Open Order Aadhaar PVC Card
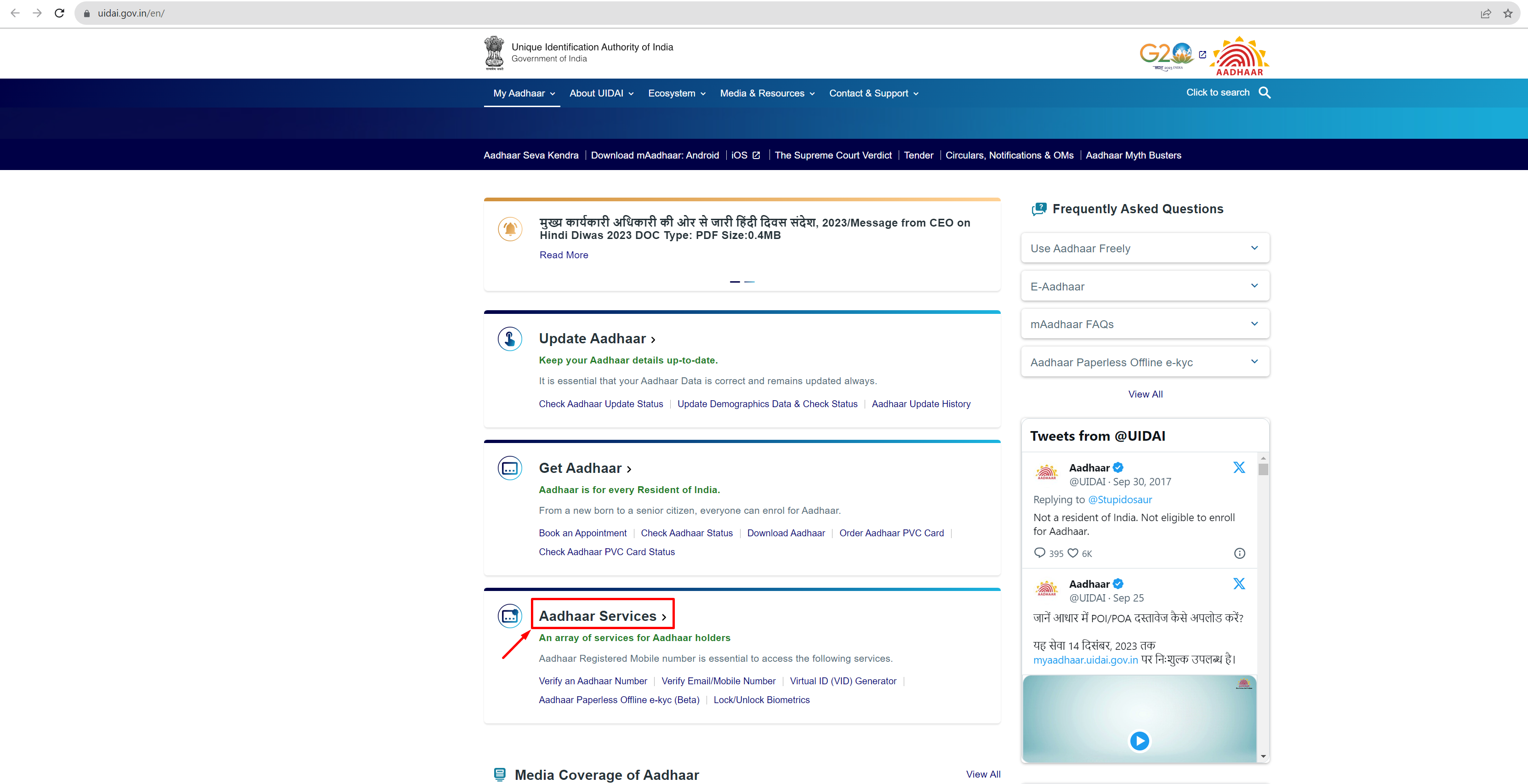This screenshot has height=784, width=1528. (891, 533)
